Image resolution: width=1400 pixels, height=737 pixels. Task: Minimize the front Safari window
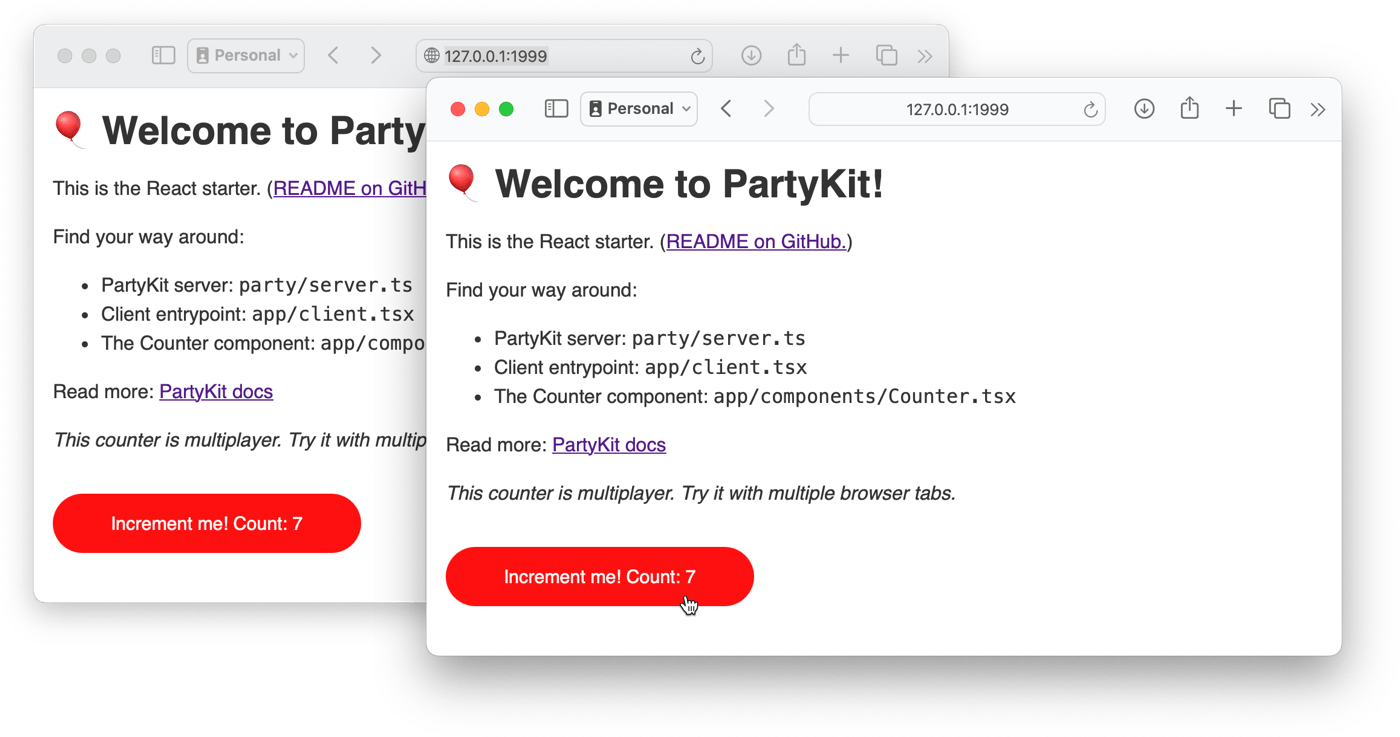(482, 109)
